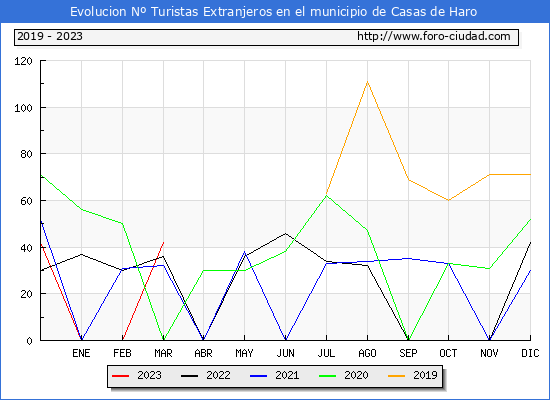Click the 120 value on the y-axis
550x400 pixels.
coord(23,61)
